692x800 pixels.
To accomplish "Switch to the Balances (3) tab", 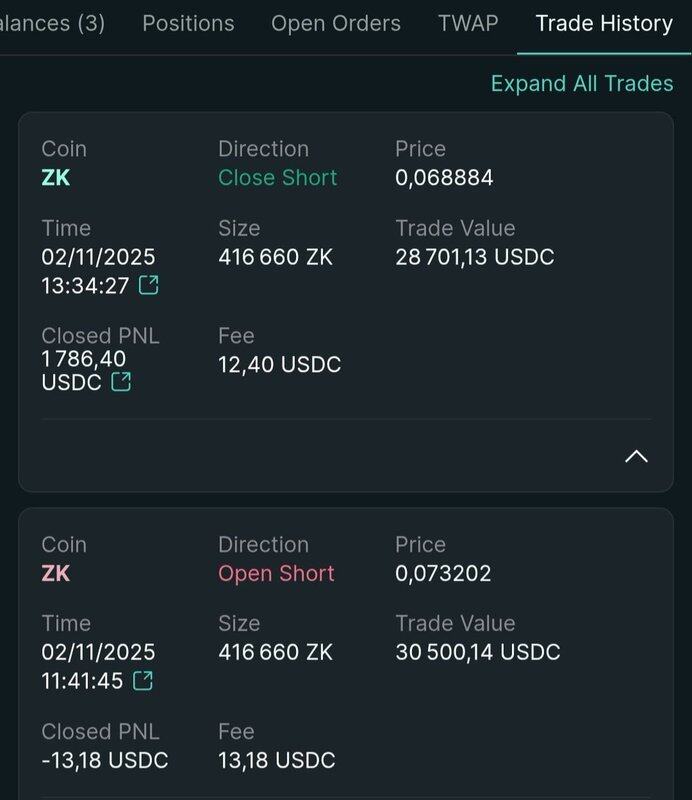I will [x=52, y=23].
